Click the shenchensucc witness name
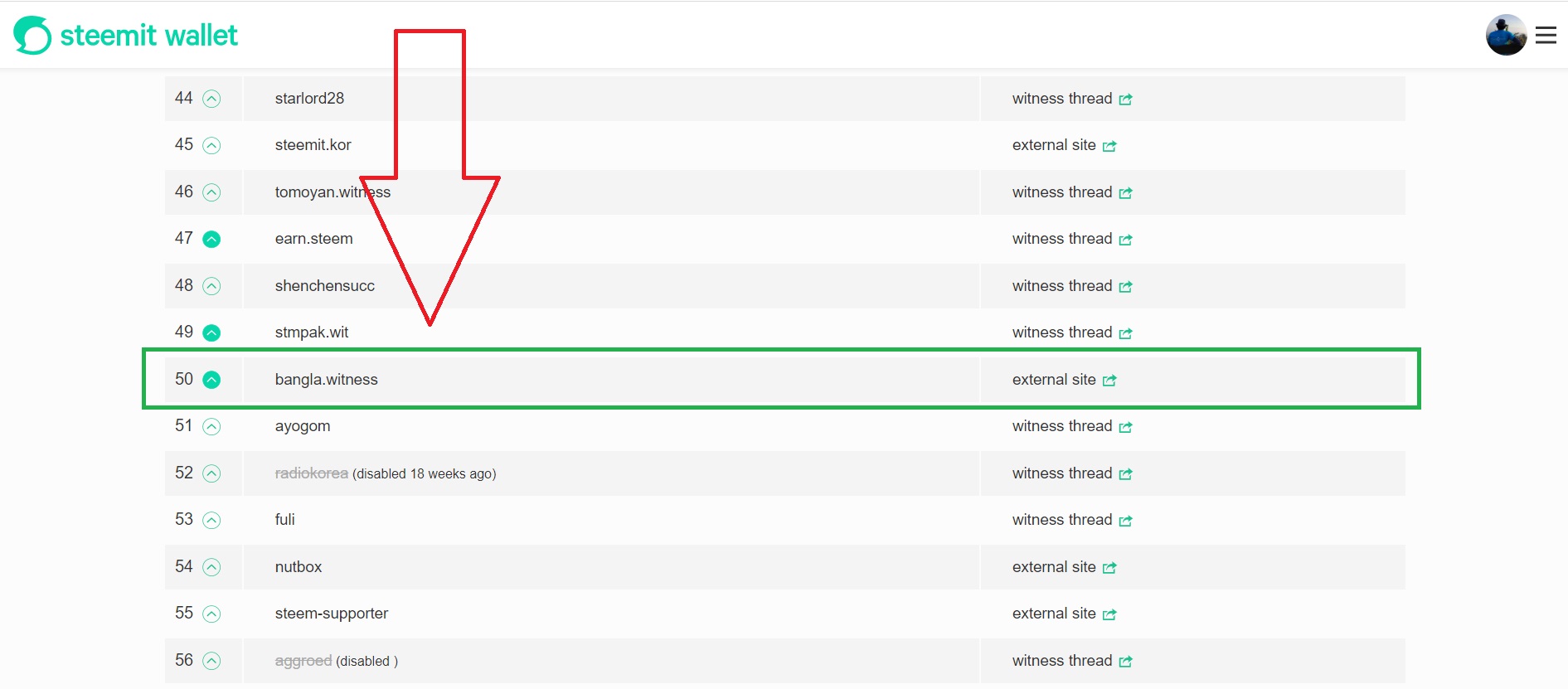This screenshot has width=1568, height=689. click(x=325, y=286)
